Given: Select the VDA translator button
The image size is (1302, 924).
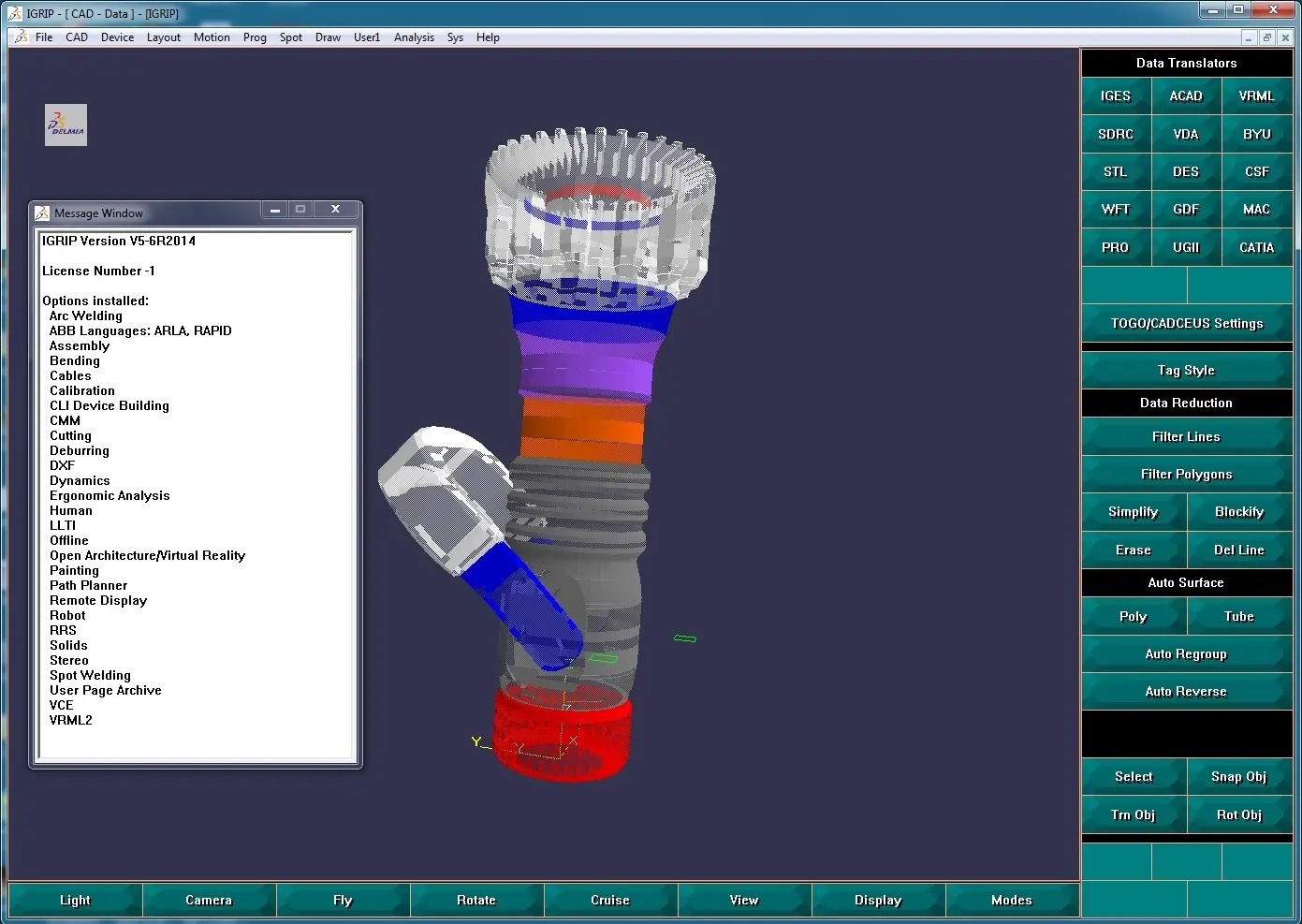Looking at the screenshot, I should point(1186,135).
